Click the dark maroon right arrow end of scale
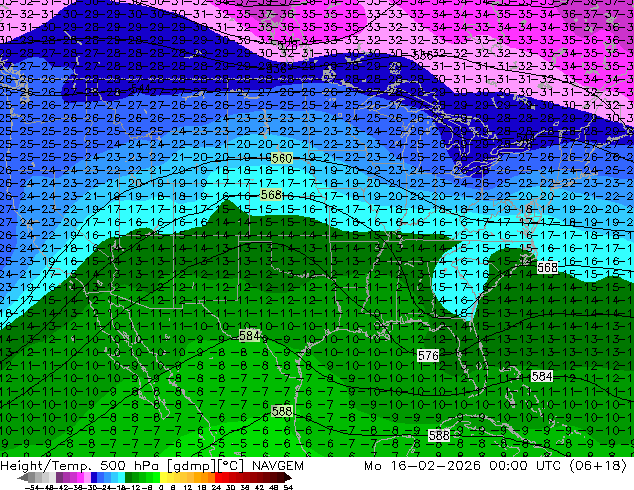 (287, 477)
